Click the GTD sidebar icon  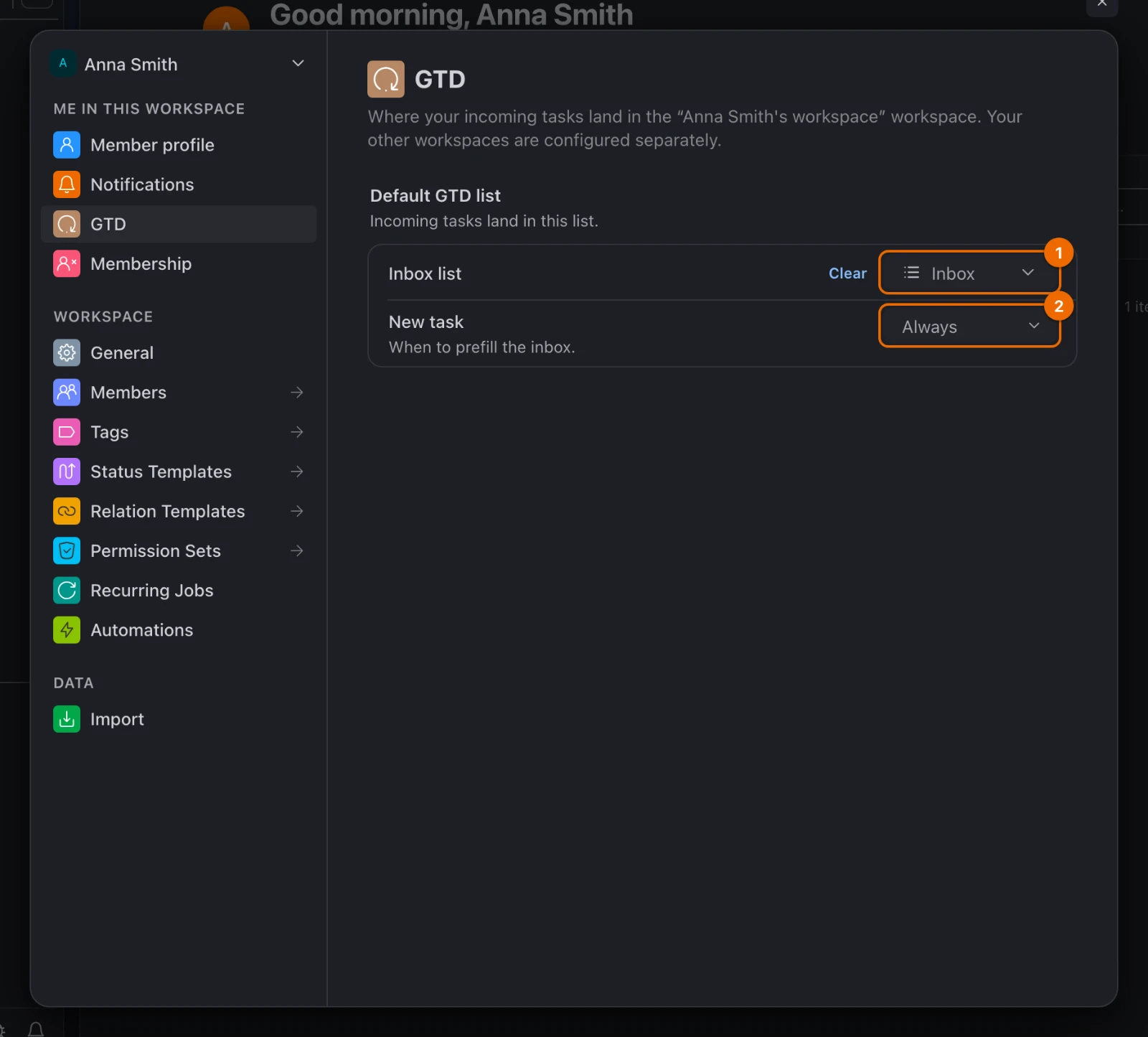click(x=67, y=224)
